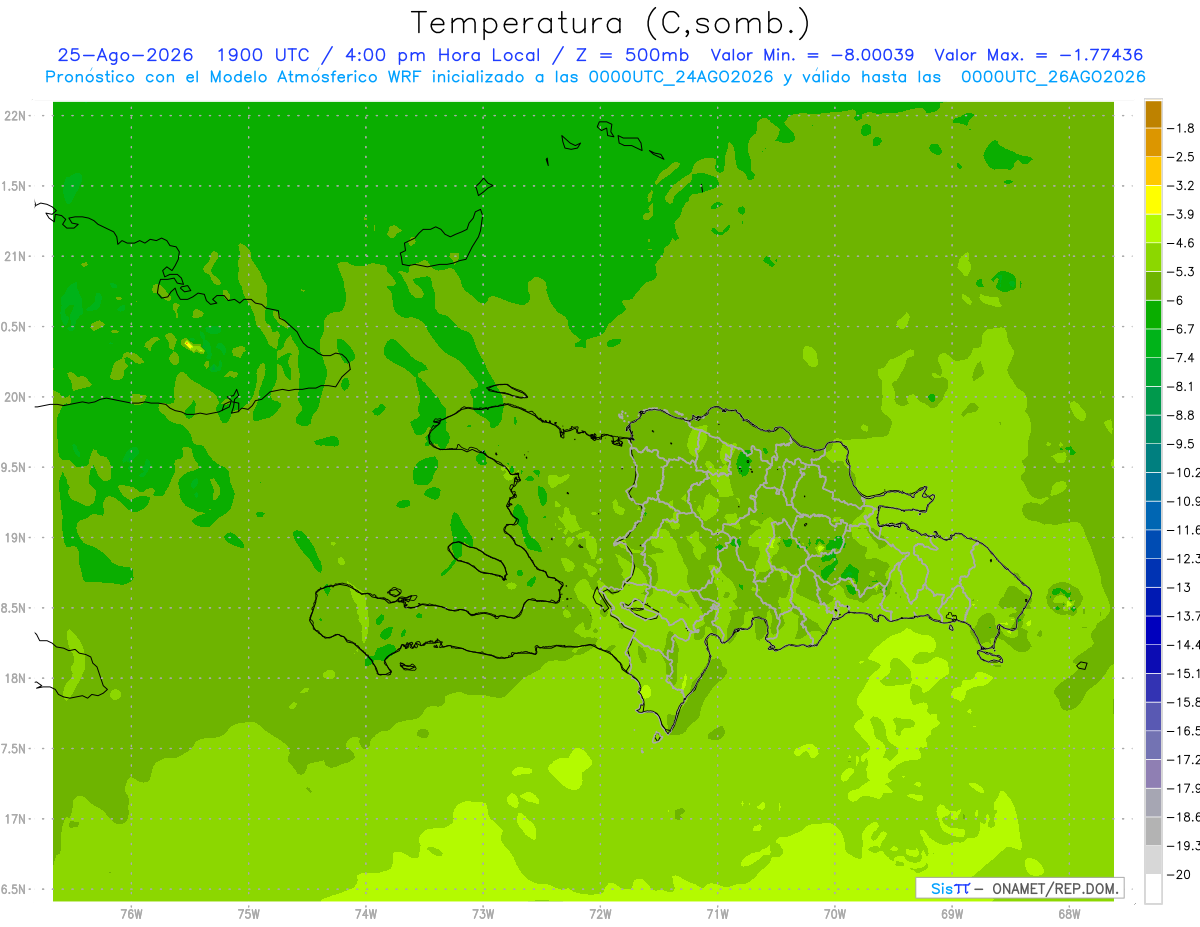Click the gray legend swatch between -18.6 and -19.3
This screenshot has height=927, width=1200.
(1153, 831)
